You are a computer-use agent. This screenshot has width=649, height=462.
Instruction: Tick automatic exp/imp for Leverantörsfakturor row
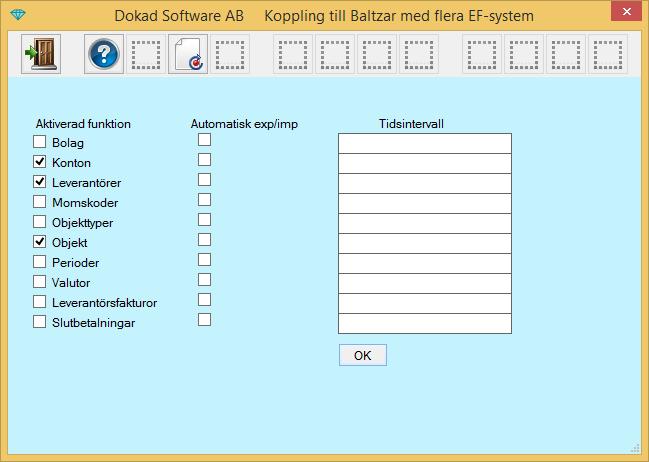pos(204,300)
